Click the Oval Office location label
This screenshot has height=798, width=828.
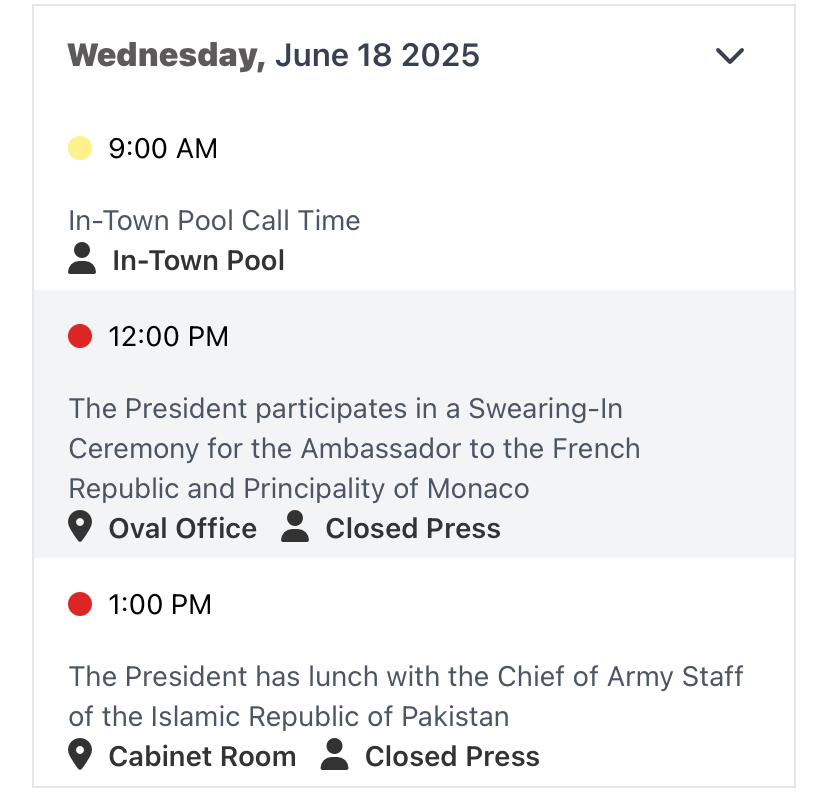click(x=183, y=529)
